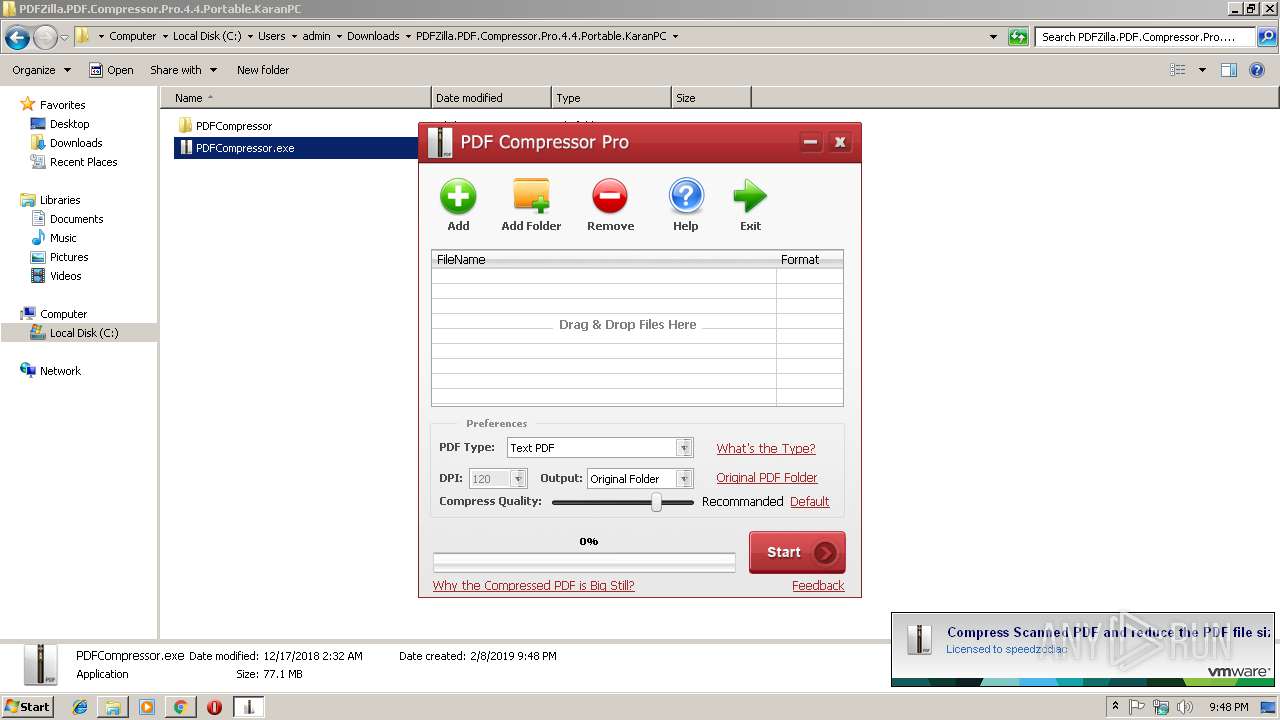Click the What's the Type? link
This screenshot has width=1280, height=720.
(766, 448)
